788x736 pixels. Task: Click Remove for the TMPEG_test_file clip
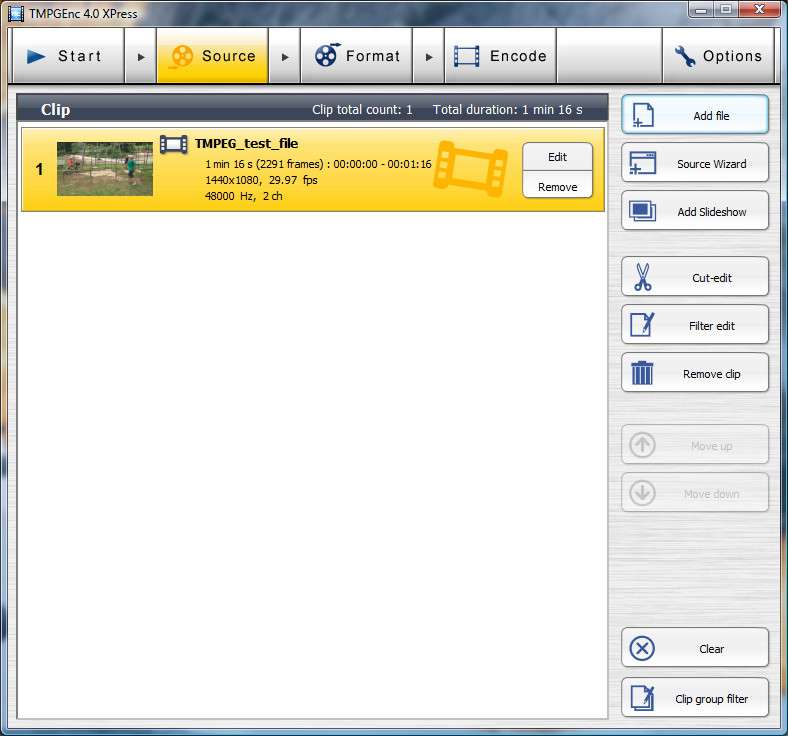pos(557,185)
